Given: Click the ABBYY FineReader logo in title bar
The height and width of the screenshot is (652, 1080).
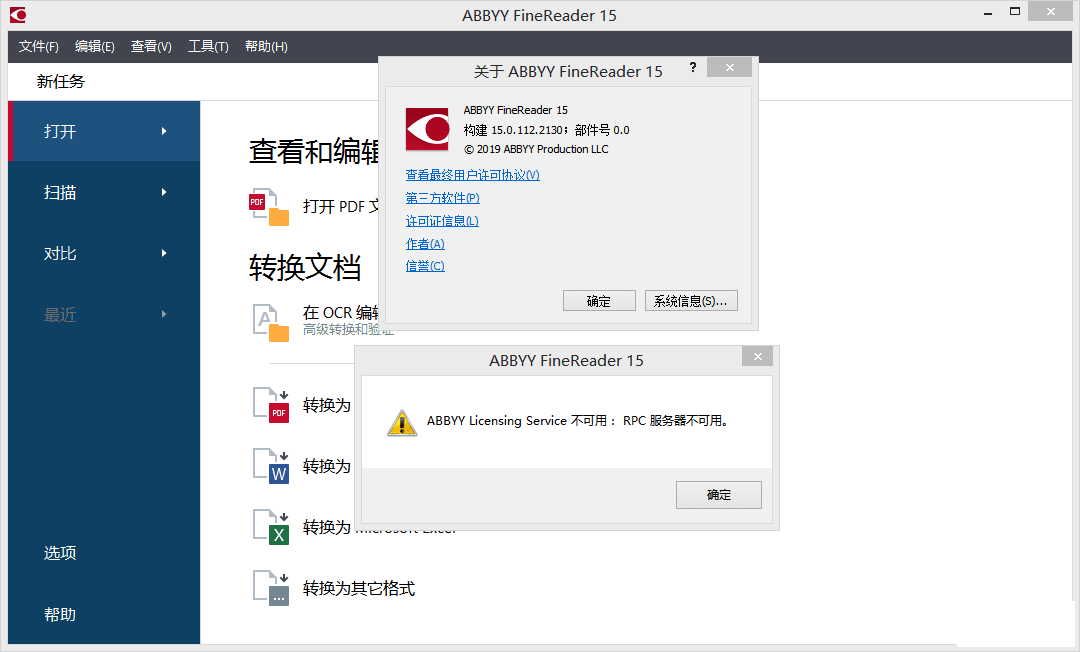Looking at the screenshot, I should pyautogui.click(x=17, y=14).
